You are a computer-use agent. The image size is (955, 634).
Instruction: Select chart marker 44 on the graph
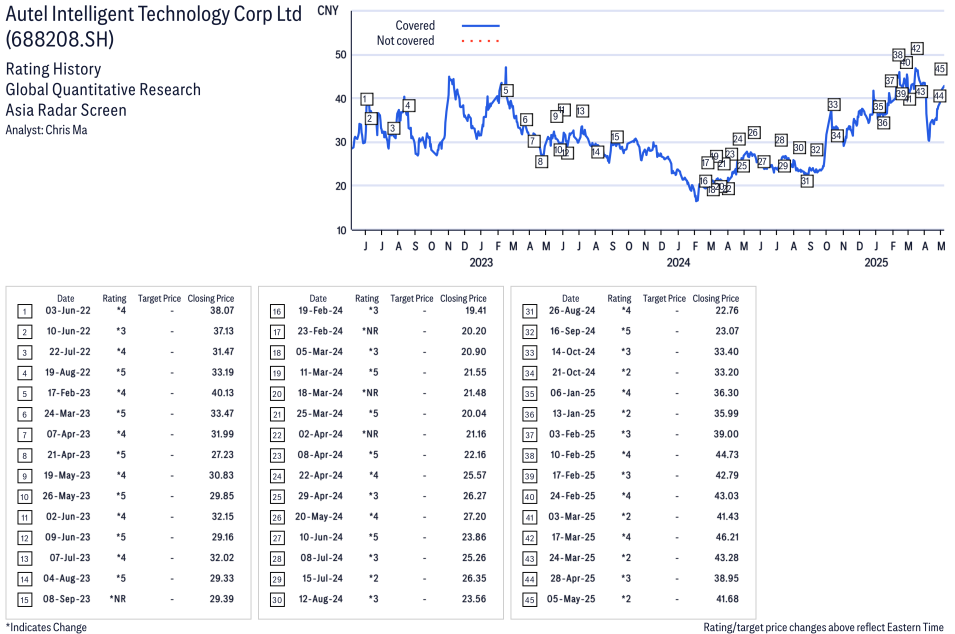[939, 96]
